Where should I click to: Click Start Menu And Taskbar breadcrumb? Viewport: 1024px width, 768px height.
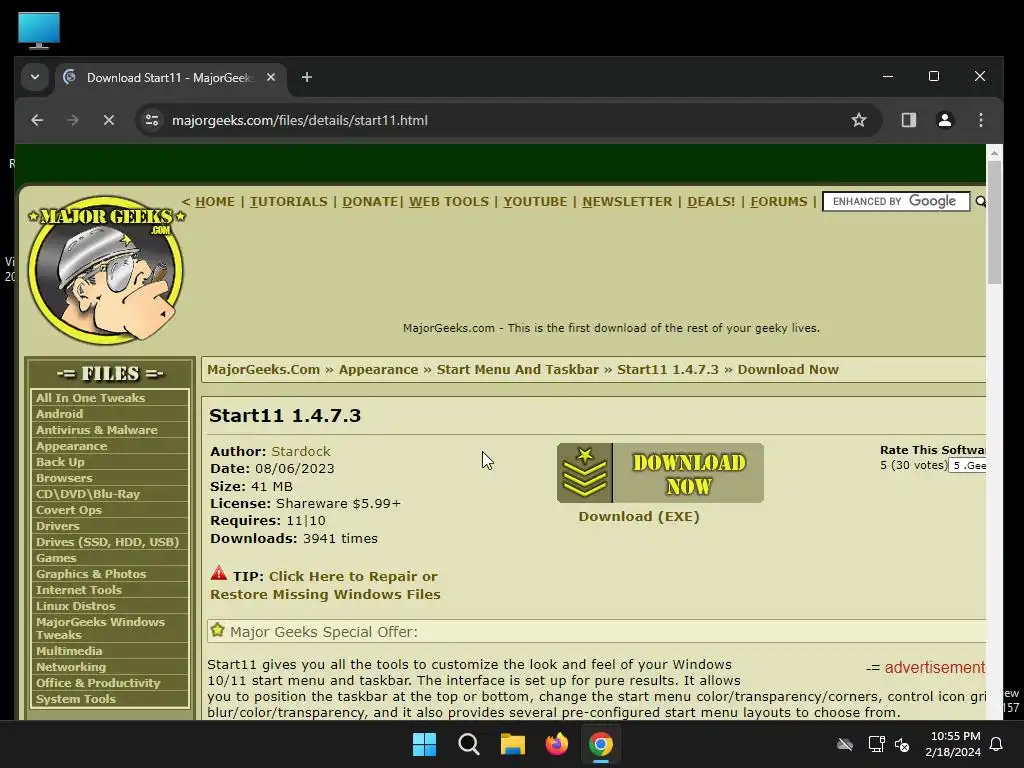click(517, 370)
